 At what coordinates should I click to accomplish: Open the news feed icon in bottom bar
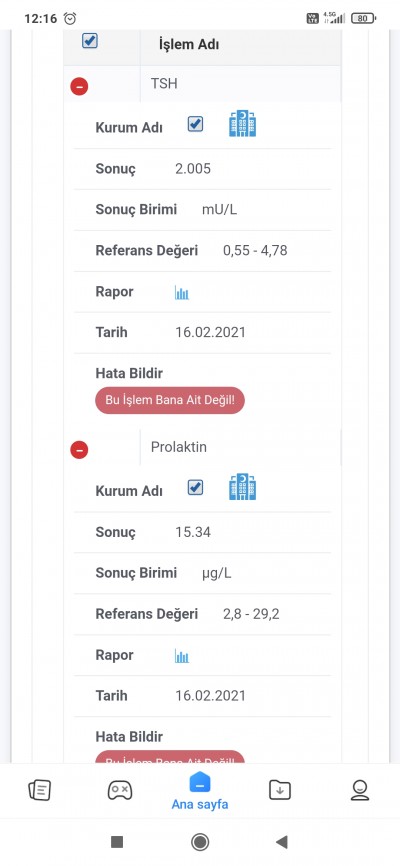tap(40, 790)
